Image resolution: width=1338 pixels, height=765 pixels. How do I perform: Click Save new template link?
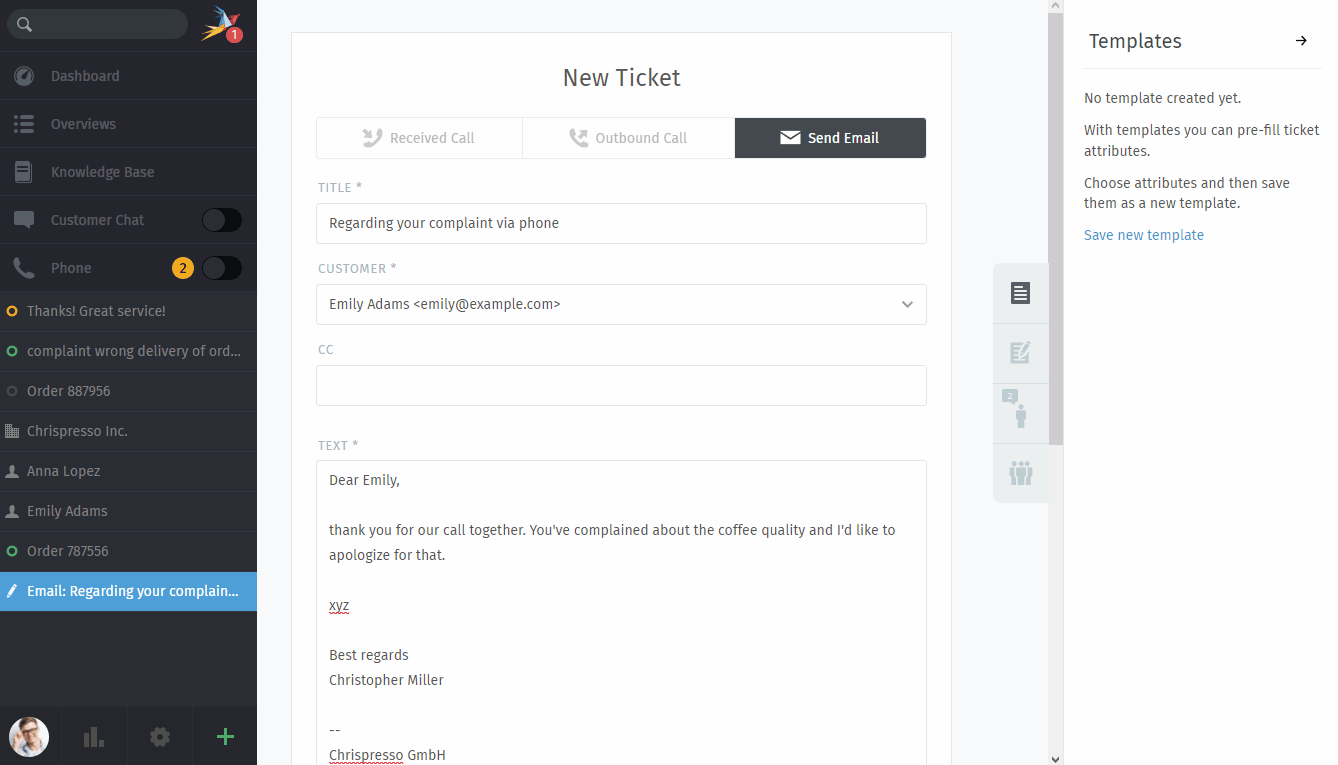click(1144, 235)
